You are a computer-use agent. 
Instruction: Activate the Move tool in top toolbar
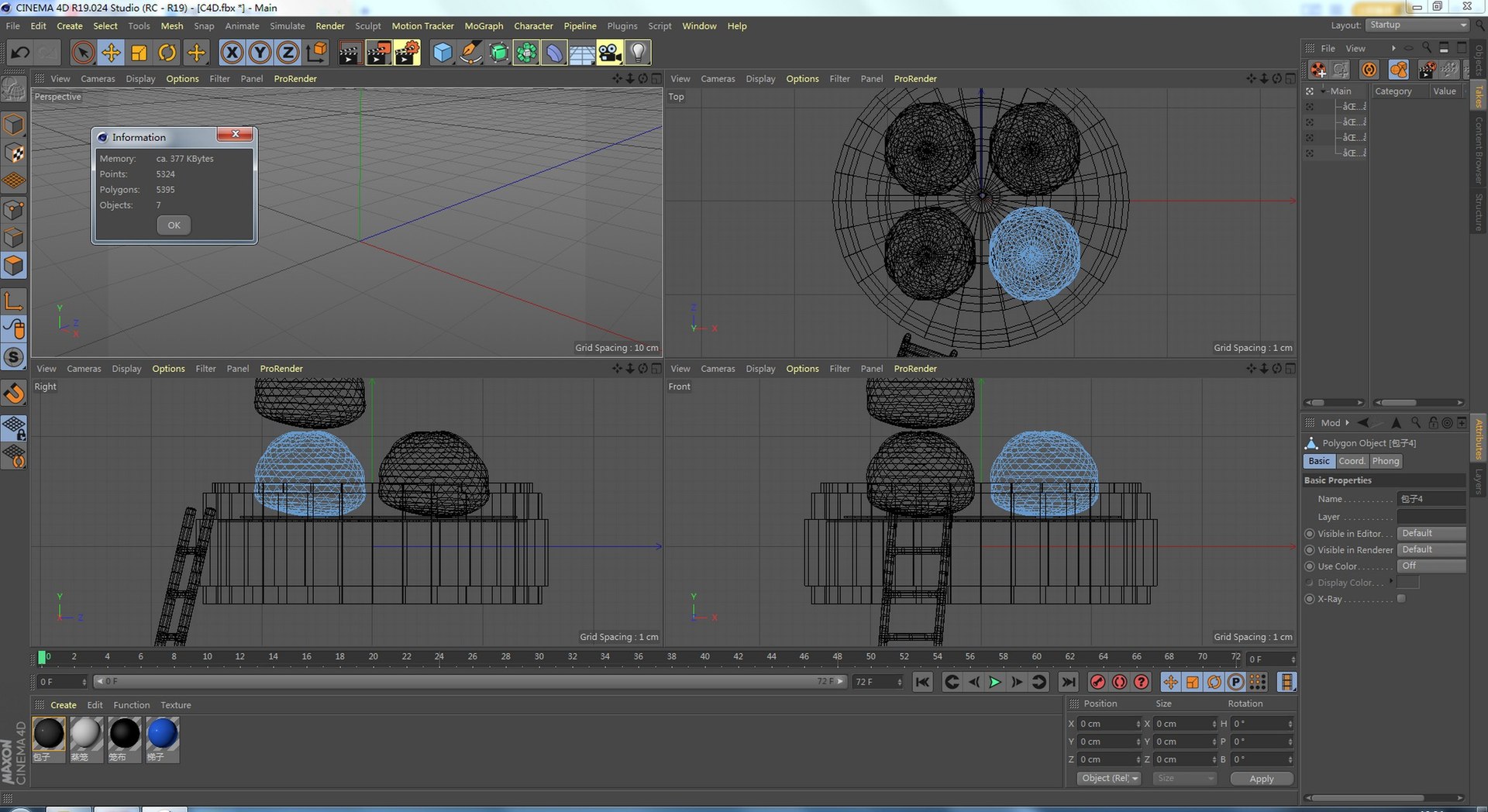111,53
